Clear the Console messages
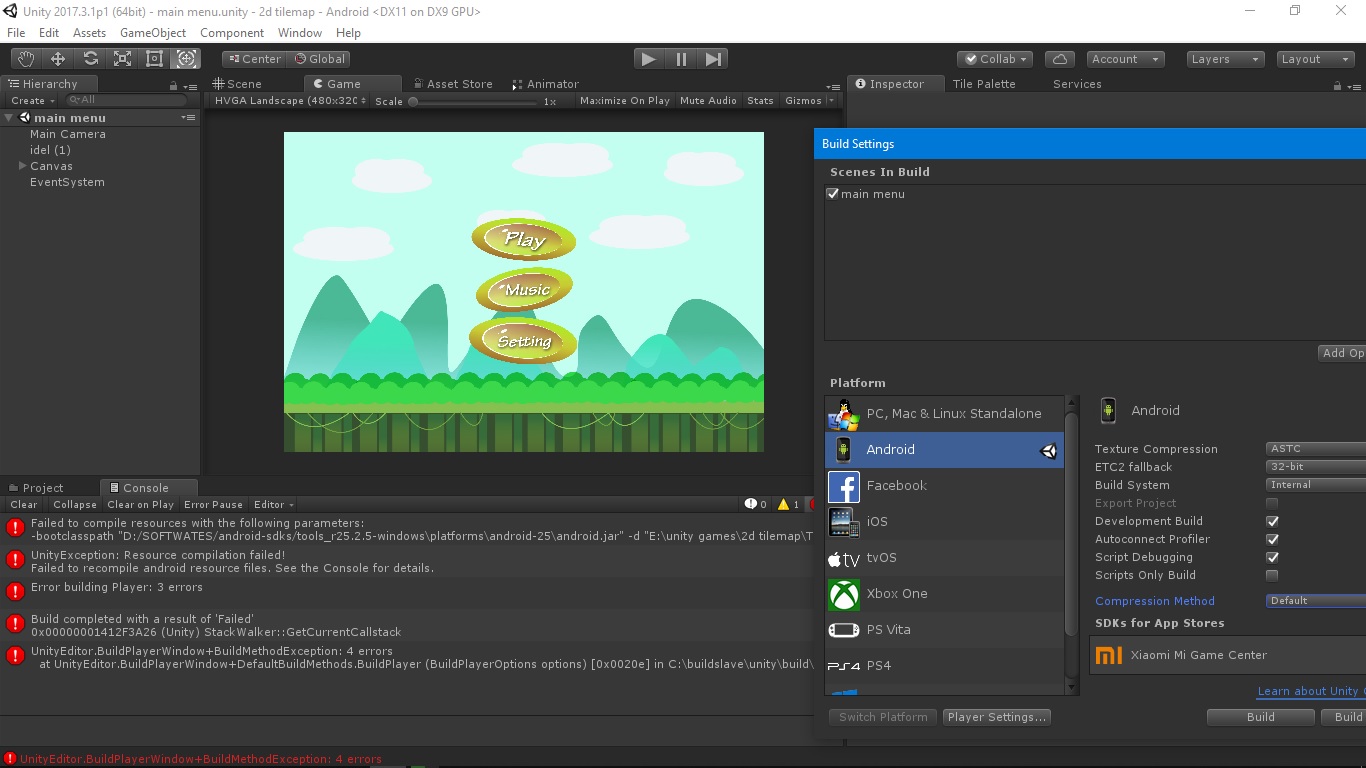This screenshot has width=1366, height=768. [x=23, y=504]
